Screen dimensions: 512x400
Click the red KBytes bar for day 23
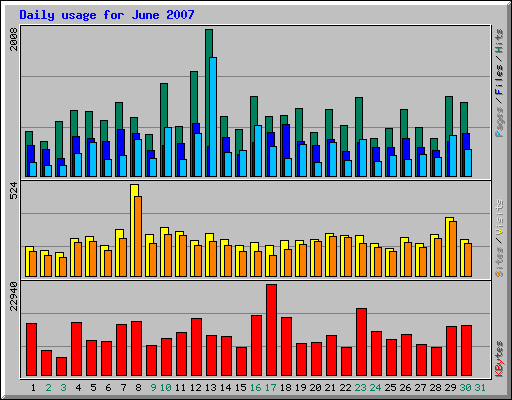point(361,342)
